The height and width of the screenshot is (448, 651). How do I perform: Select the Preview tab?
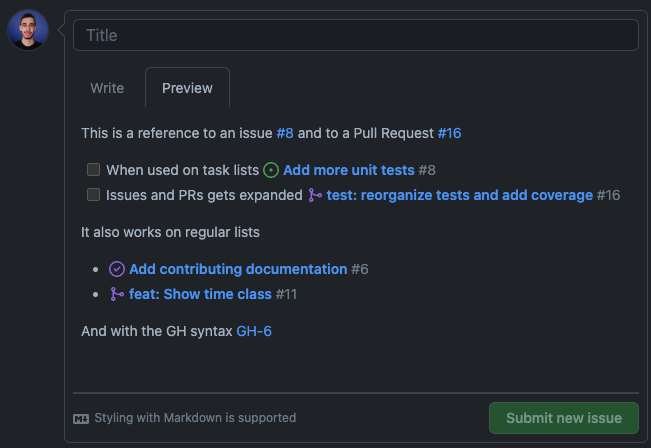click(187, 88)
